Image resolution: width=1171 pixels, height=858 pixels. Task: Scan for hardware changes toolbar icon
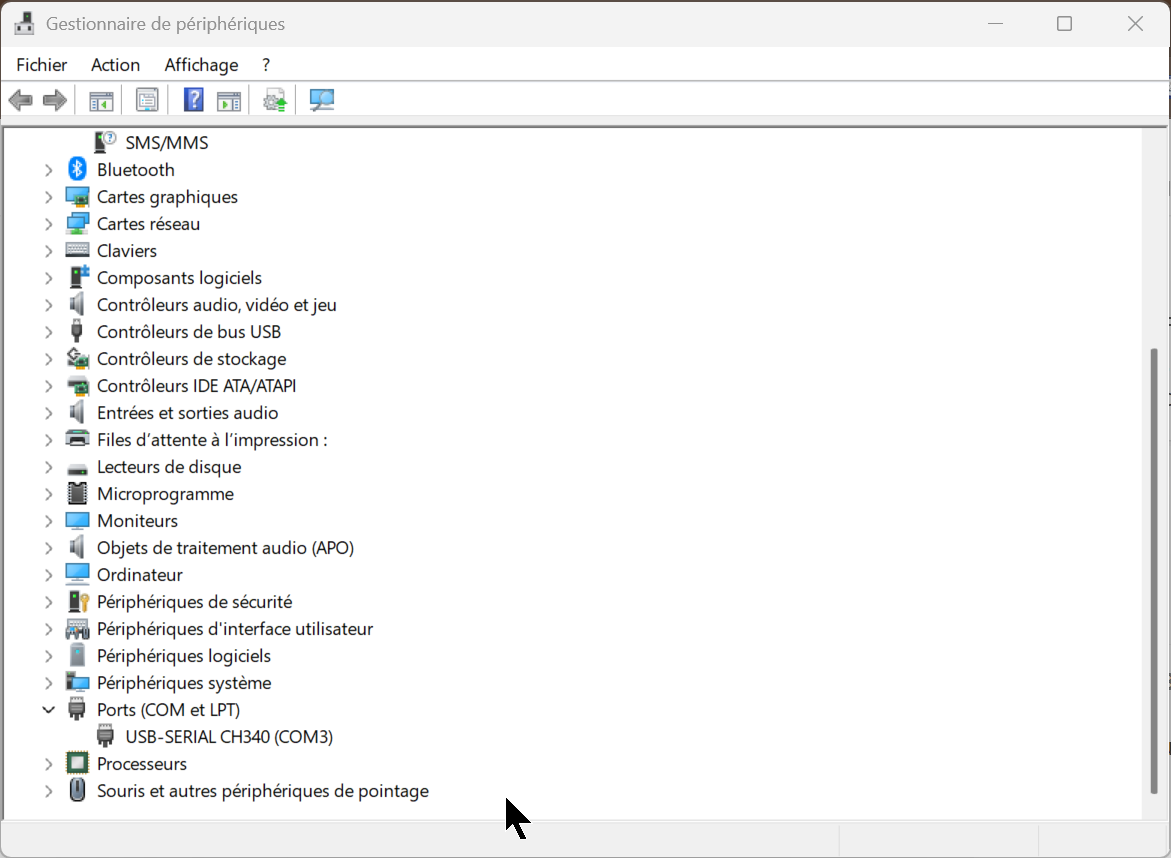pos(322,100)
